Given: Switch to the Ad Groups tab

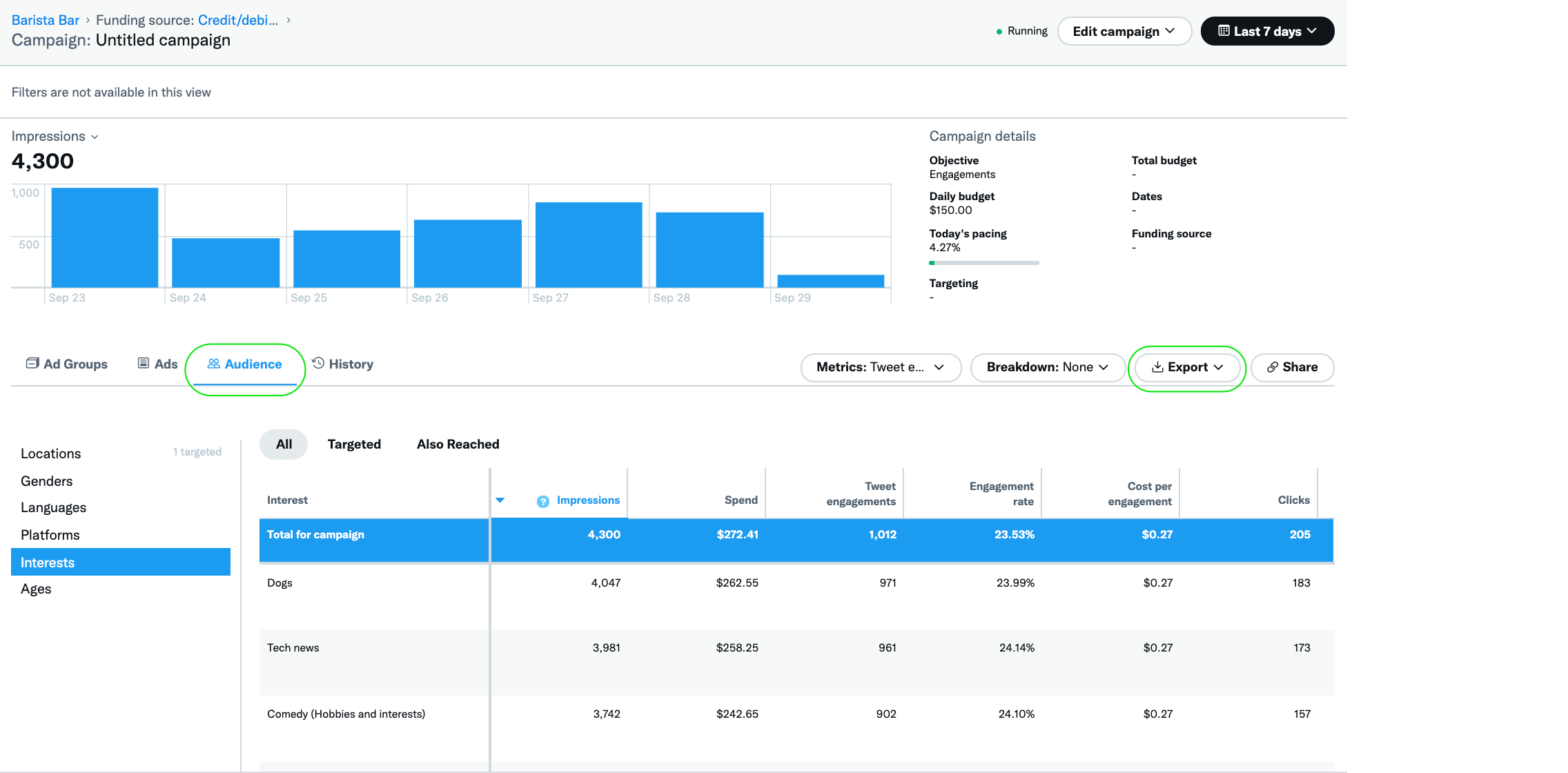Looking at the screenshot, I should click(67, 364).
